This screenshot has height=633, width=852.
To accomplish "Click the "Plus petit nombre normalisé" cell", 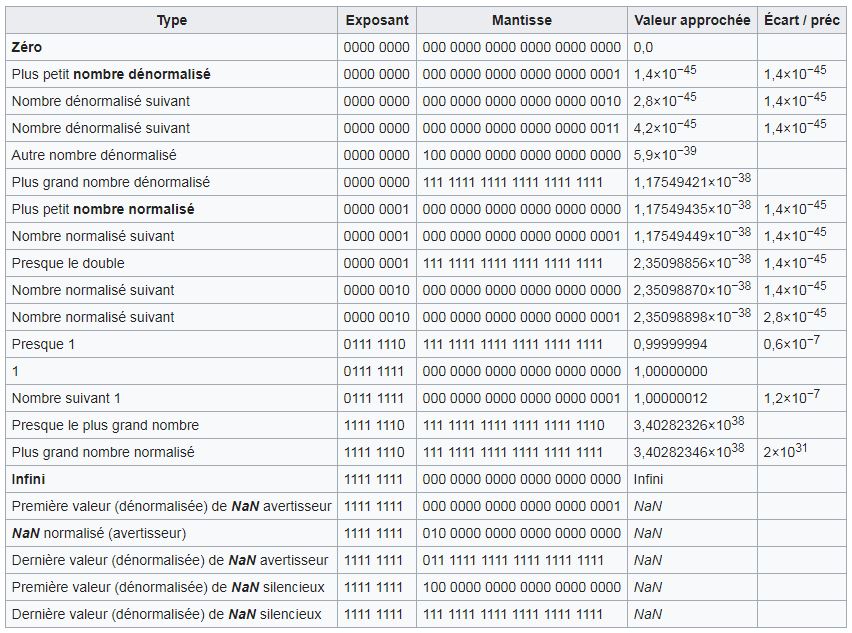I will coord(103,209).
